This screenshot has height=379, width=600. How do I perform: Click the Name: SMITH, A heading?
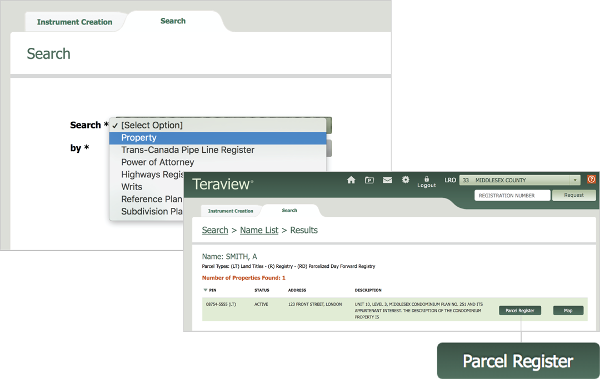[230, 256]
